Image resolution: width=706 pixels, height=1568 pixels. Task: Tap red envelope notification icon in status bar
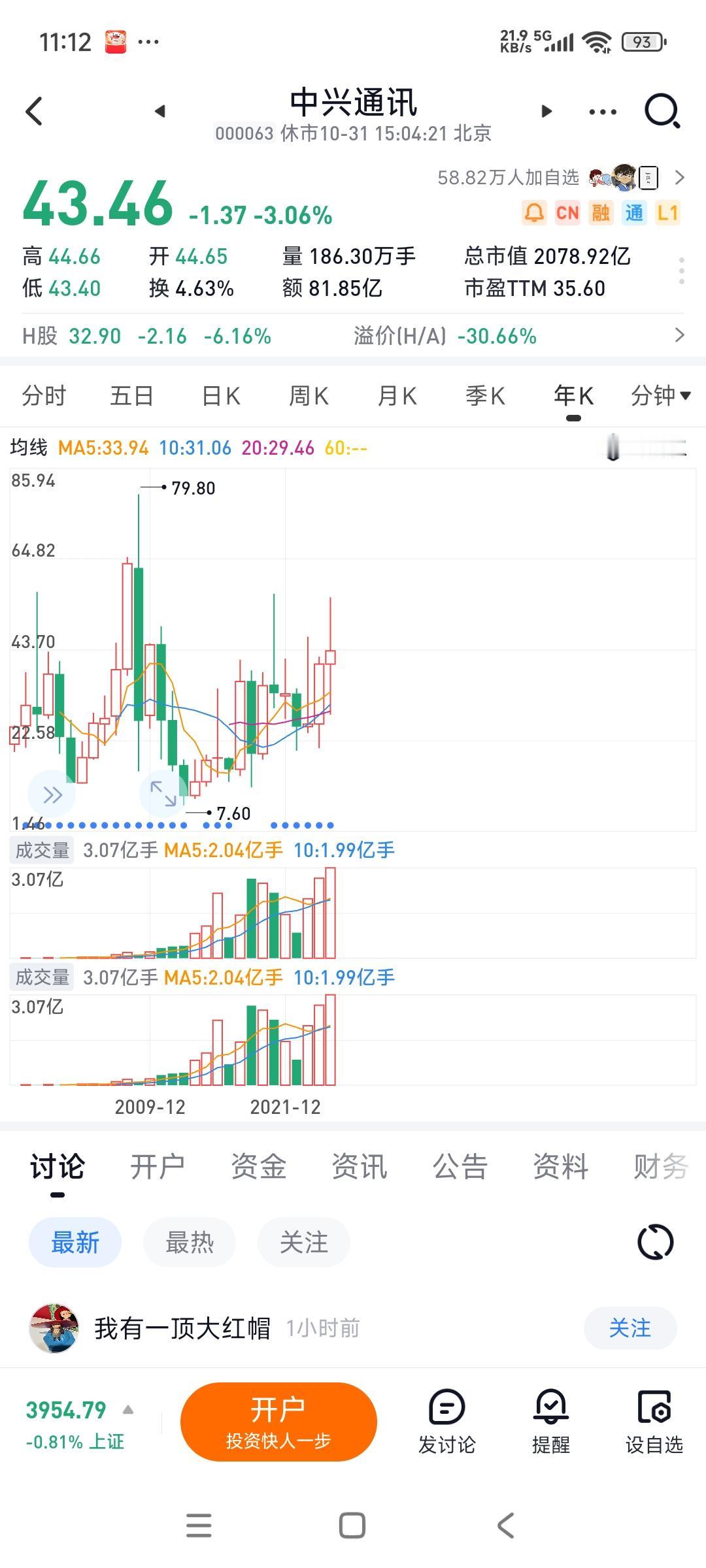coord(116,42)
